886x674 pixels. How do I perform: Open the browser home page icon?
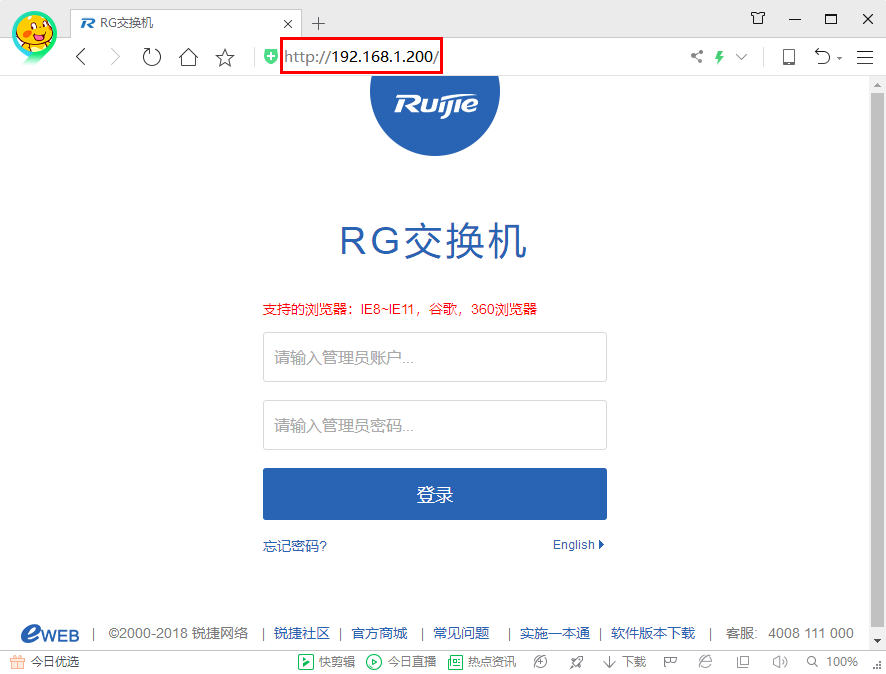(x=188, y=57)
